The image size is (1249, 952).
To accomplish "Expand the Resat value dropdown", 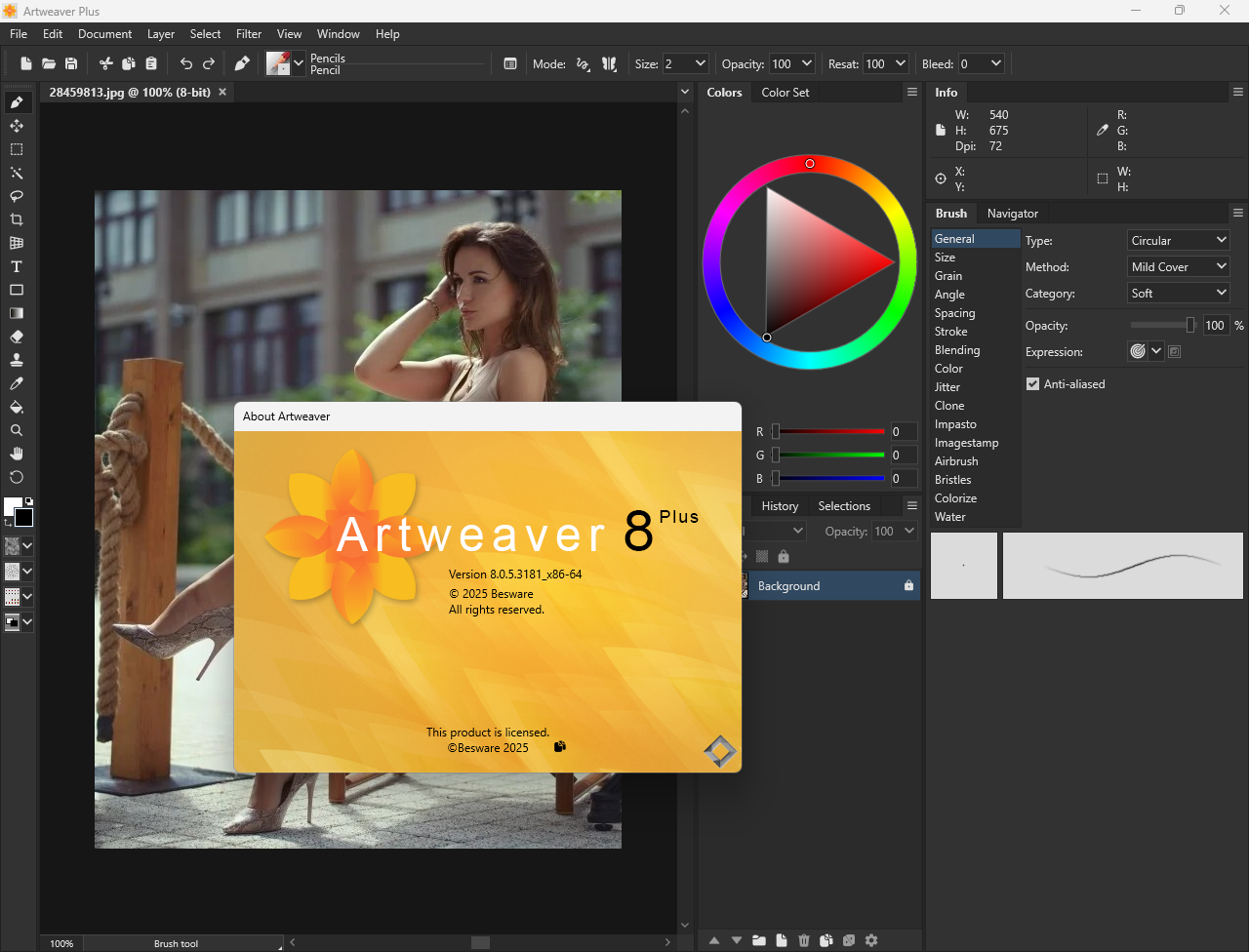I will (900, 63).
